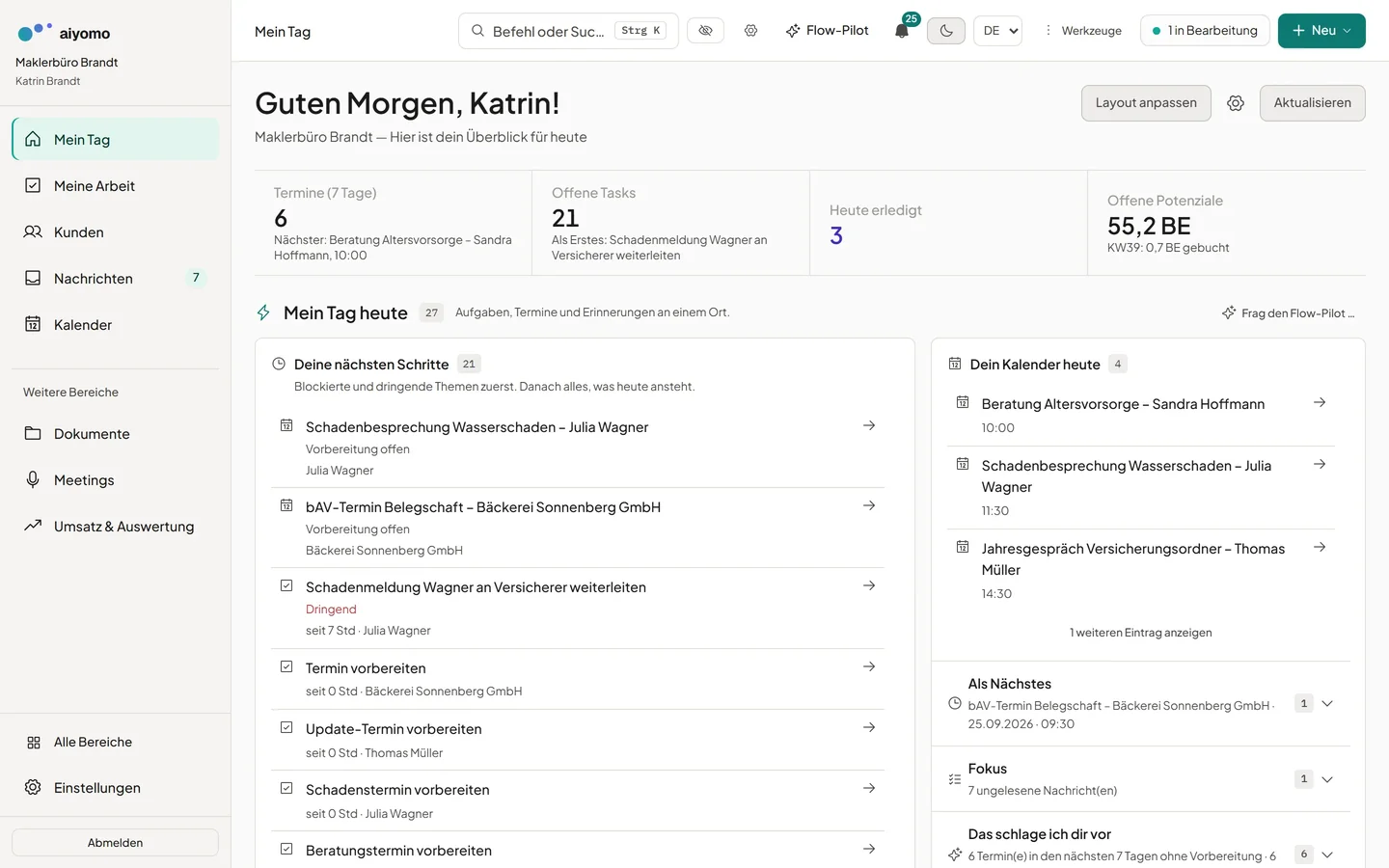The width and height of the screenshot is (1389, 868).
Task: Click the Nachrichten unread badge 7
Action: coord(196,278)
